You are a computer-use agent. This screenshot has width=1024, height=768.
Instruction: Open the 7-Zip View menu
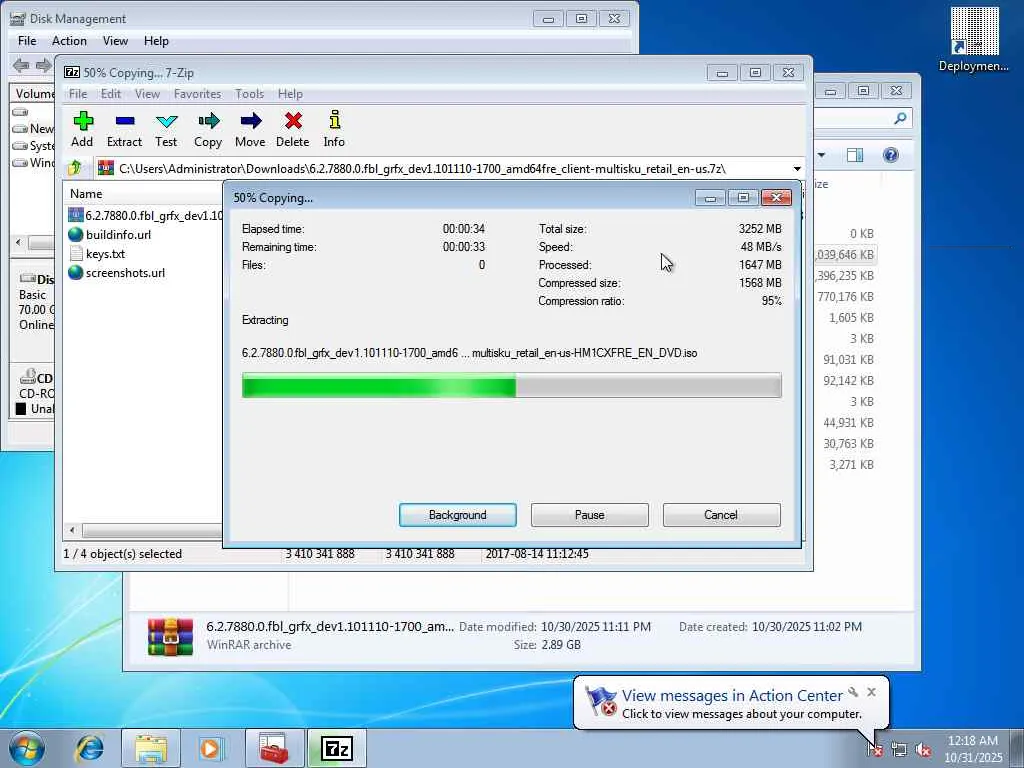click(148, 94)
